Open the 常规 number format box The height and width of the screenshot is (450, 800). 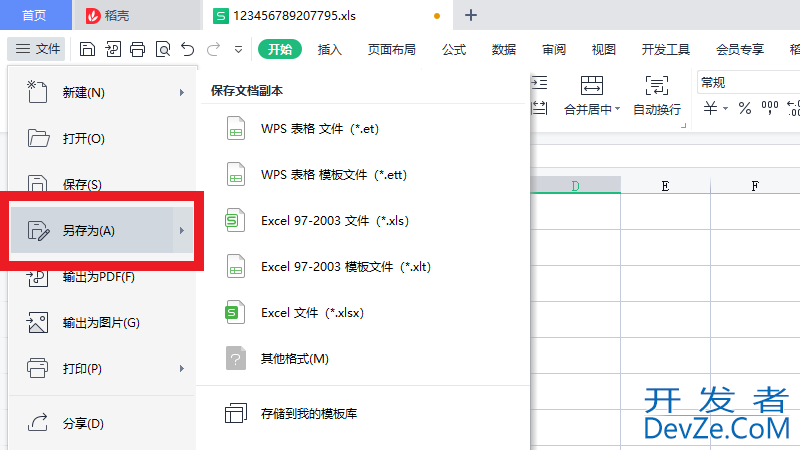pyautogui.click(x=748, y=82)
